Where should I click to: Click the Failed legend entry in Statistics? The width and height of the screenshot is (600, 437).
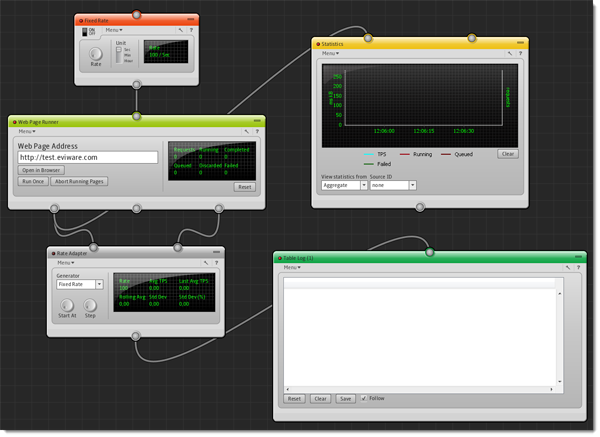pyautogui.click(x=377, y=164)
